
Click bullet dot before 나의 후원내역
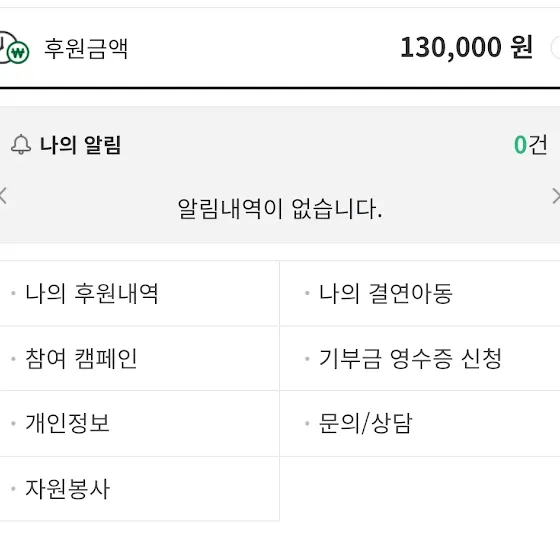(x=14, y=293)
